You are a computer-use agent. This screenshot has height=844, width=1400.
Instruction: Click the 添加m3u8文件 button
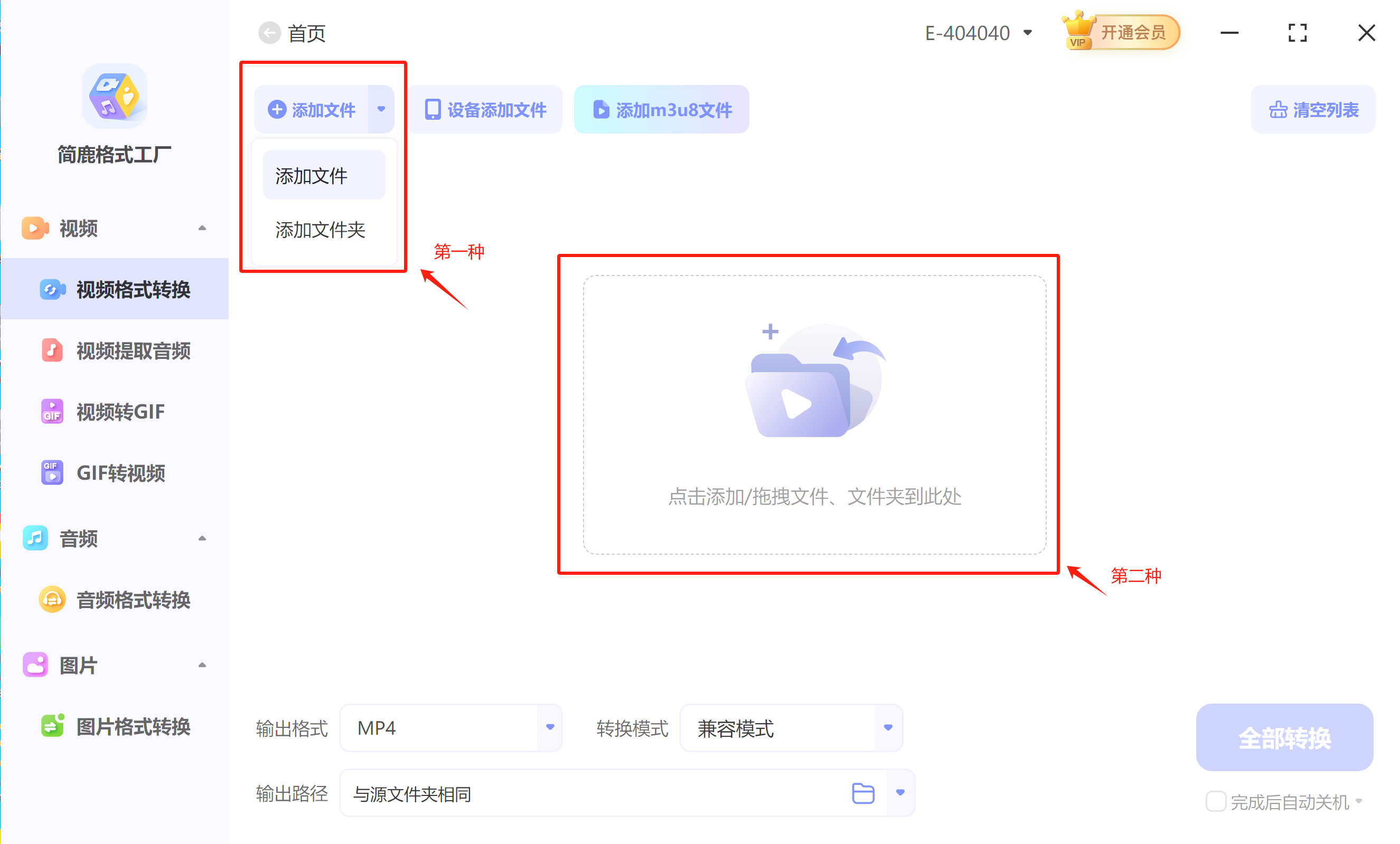click(x=661, y=110)
